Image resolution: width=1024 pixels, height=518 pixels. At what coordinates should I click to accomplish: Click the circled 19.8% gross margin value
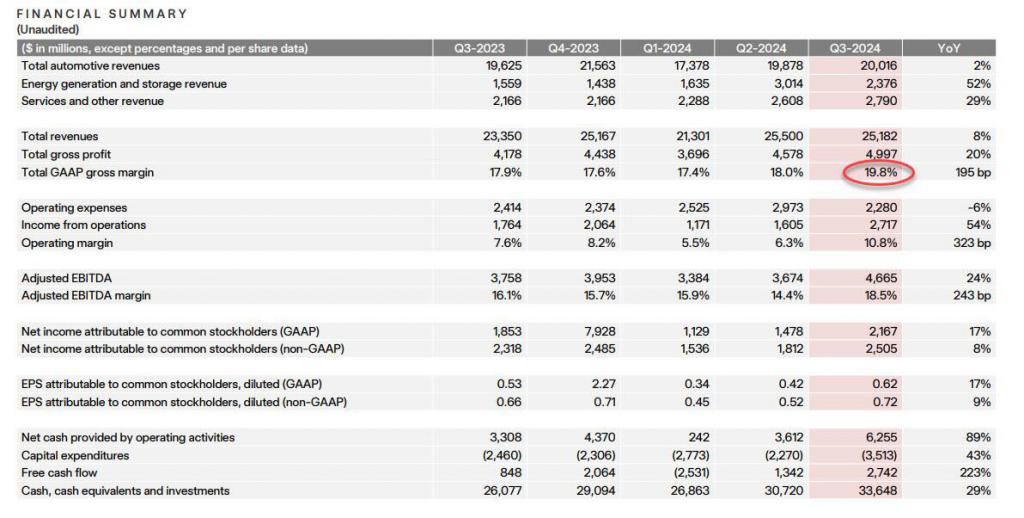(880, 172)
